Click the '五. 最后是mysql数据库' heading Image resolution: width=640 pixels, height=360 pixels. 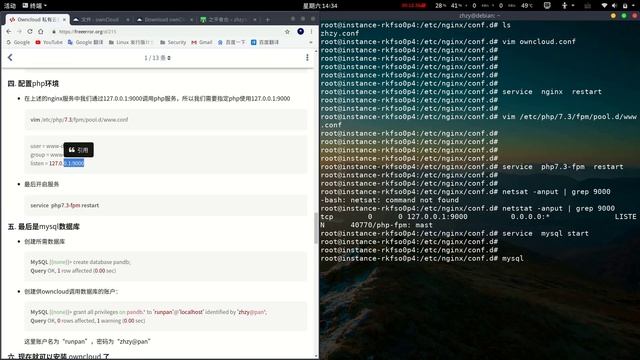(x=44, y=227)
